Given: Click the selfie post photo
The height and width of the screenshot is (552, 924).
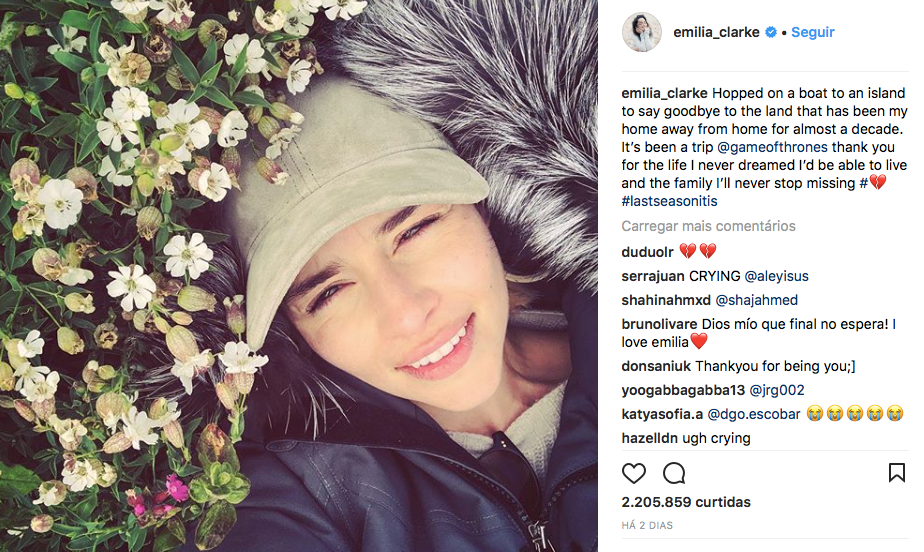Looking at the screenshot, I should click(x=299, y=276).
